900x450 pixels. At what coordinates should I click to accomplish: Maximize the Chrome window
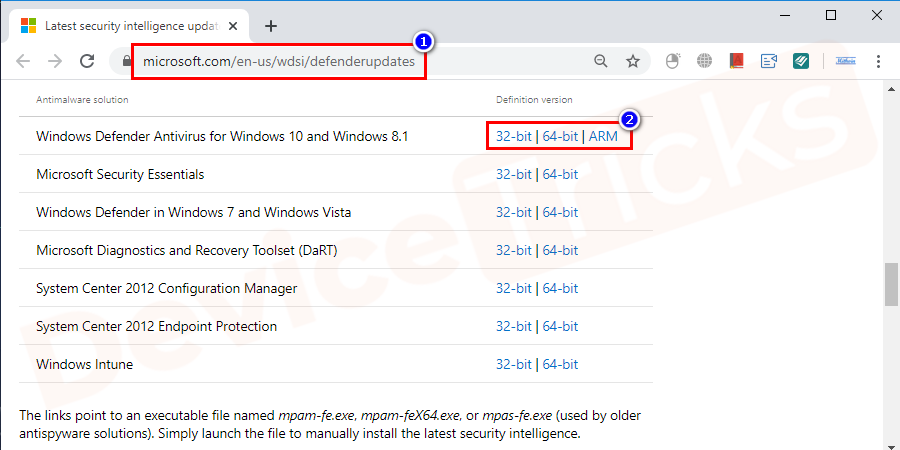[x=831, y=15]
